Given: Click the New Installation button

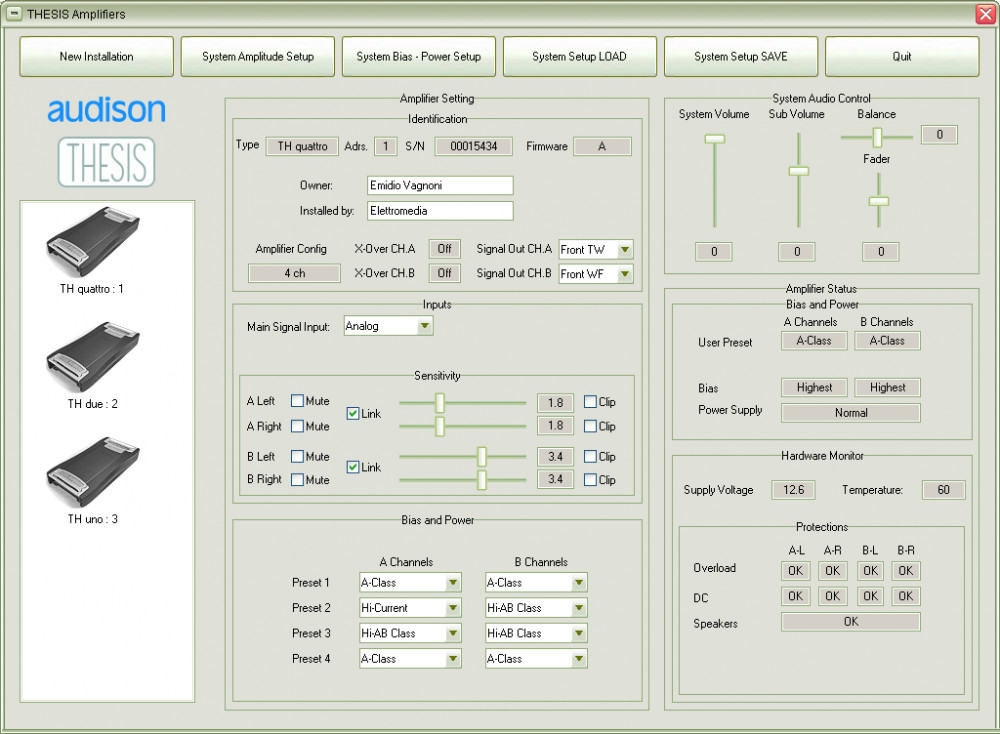Looking at the screenshot, I should [96, 57].
